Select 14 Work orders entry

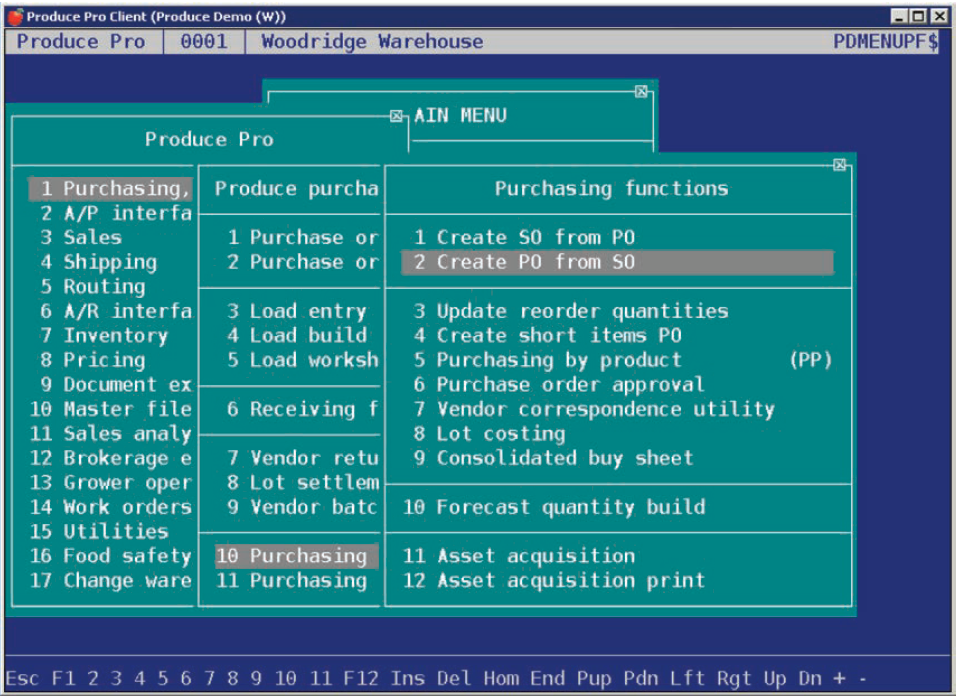(111, 507)
